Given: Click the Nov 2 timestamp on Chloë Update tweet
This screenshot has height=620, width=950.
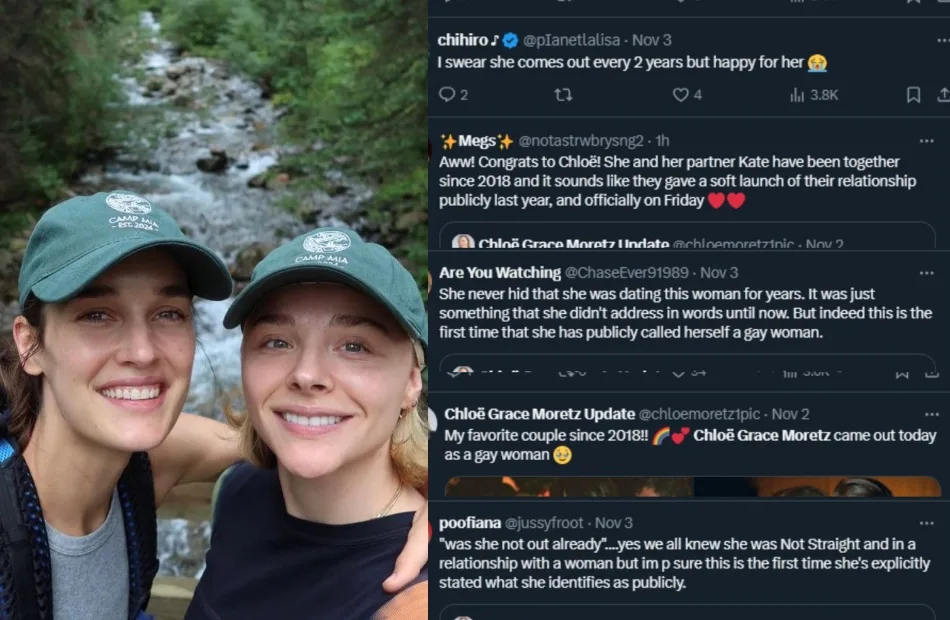Looking at the screenshot, I should point(791,414).
